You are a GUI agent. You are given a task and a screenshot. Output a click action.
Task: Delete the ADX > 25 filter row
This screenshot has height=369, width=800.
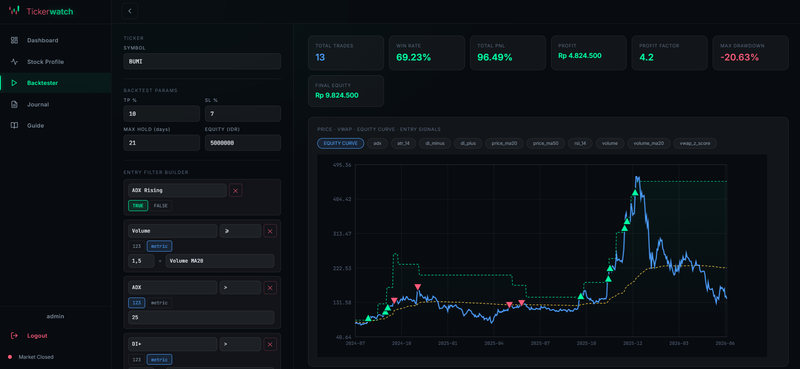point(270,287)
